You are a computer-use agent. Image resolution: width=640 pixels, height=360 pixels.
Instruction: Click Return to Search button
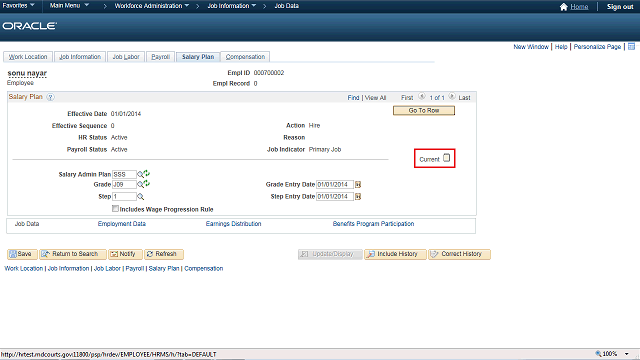click(73, 254)
